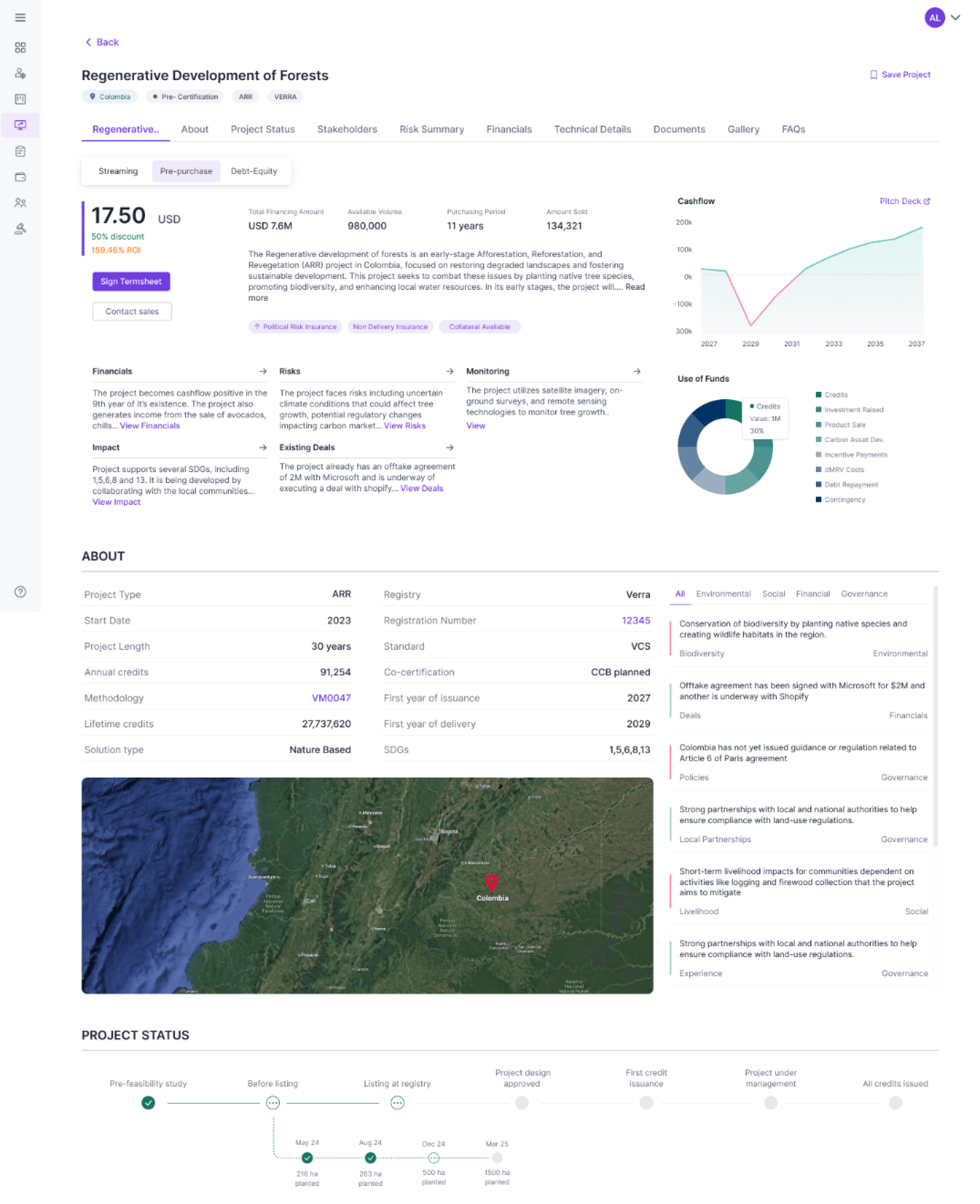The height and width of the screenshot is (1204, 980).
Task: Open the help question mark icon
Action: (20, 591)
